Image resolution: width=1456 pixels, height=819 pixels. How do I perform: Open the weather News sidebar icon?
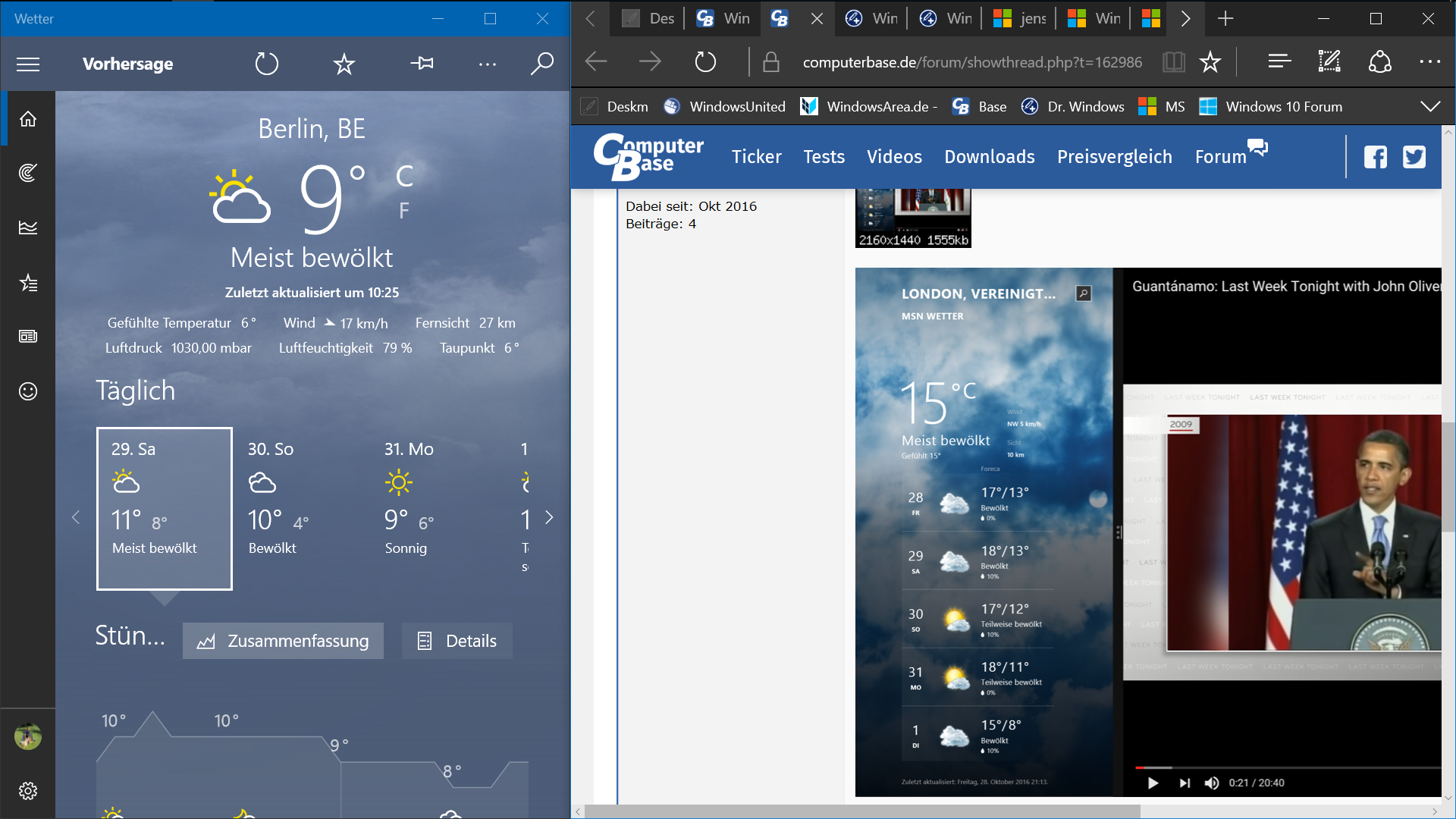(x=28, y=336)
